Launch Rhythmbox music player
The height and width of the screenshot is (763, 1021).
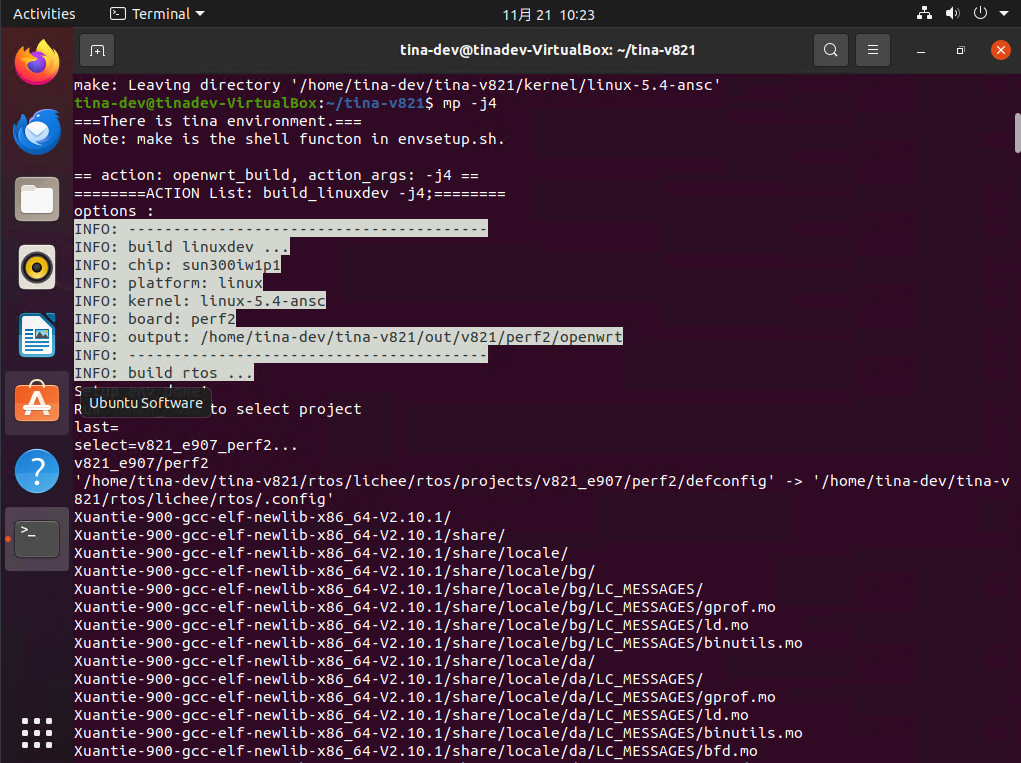point(37,267)
